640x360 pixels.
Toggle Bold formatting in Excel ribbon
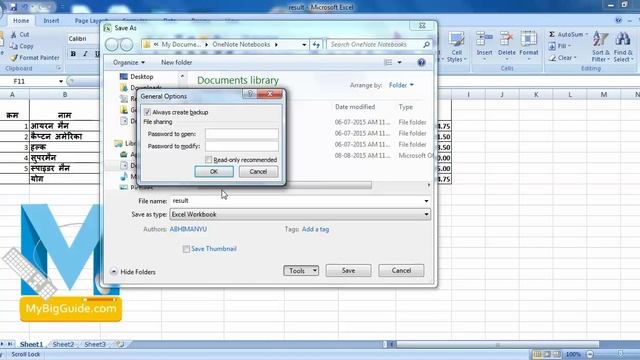[73, 53]
